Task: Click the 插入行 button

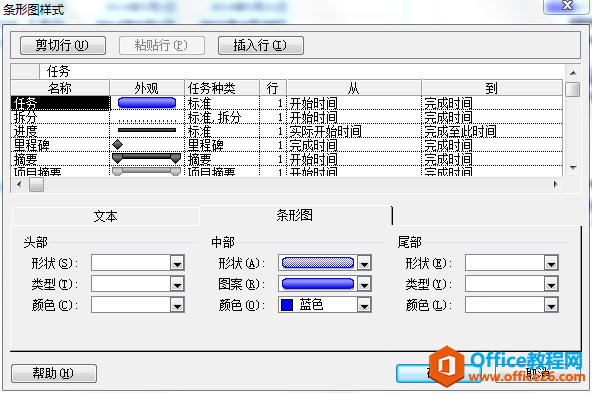Action: [x=261, y=45]
